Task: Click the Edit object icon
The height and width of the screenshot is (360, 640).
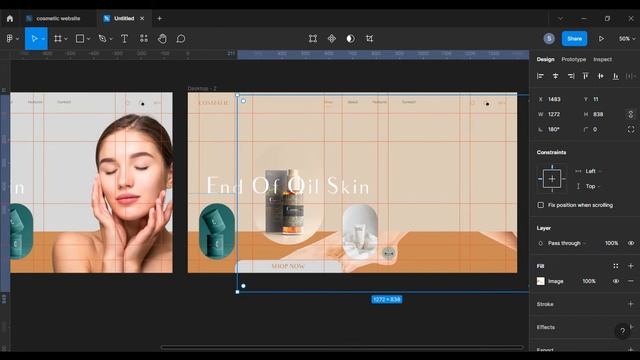Action: tap(313, 39)
